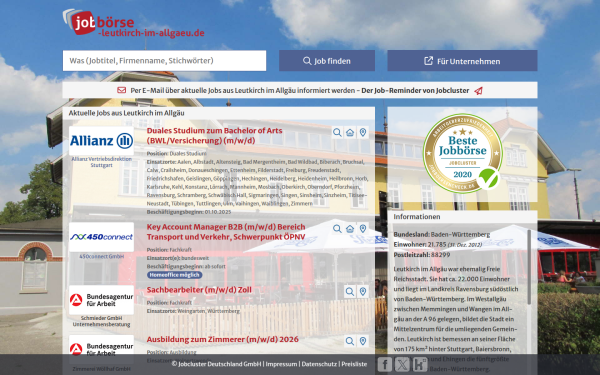Click location pin for Ausbildung zum Zimmerer job
Image resolution: width=600 pixels, height=375 pixels.
(x=363, y=341)
